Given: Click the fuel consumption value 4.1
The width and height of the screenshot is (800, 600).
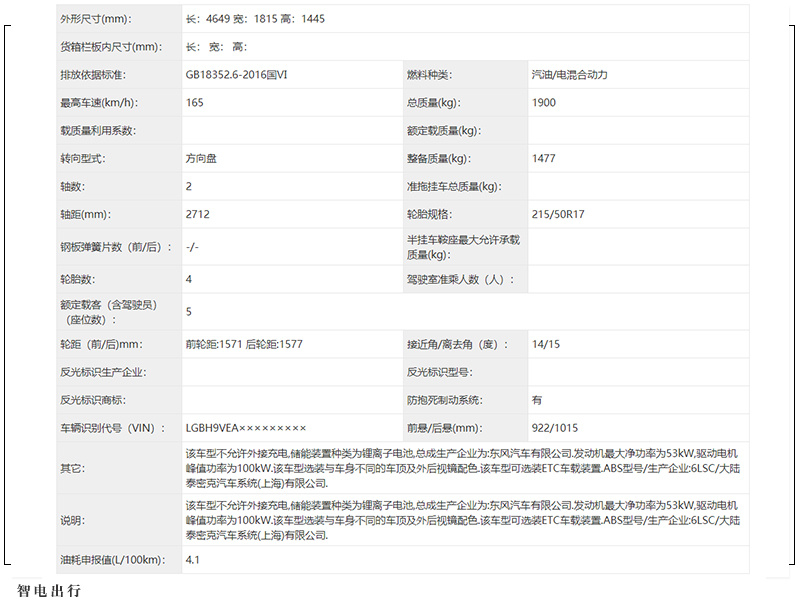Looking at the screenshot, I should pos(192,560).
